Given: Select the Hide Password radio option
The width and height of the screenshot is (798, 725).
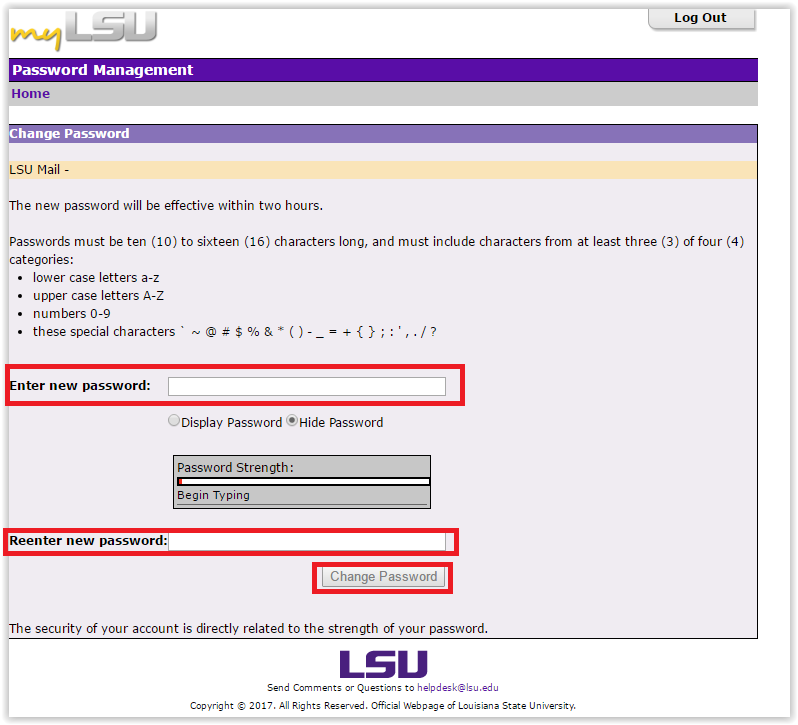Looking at the screenshot, I should coord(292,421).
